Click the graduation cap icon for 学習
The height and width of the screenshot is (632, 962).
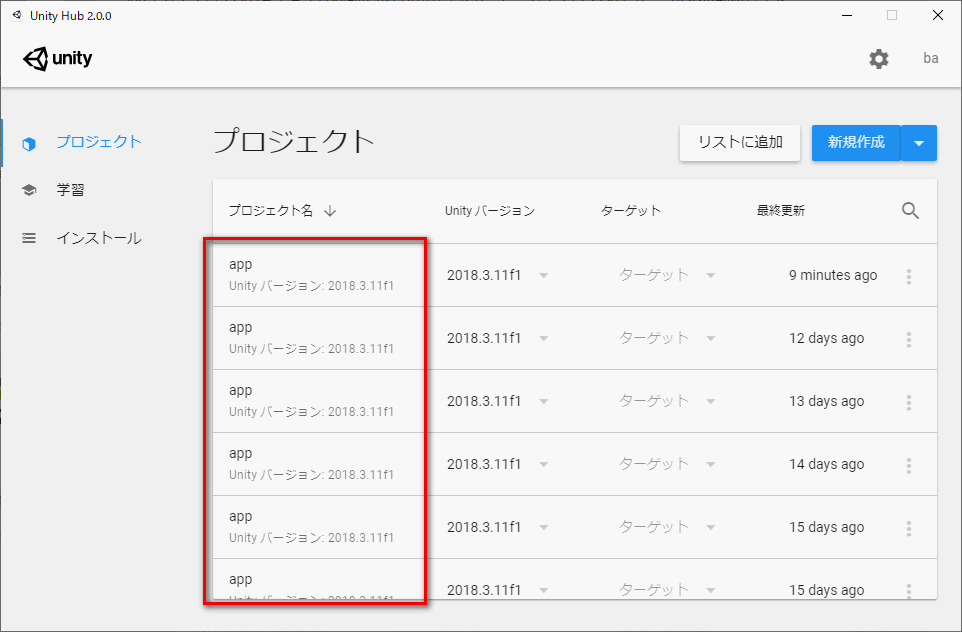coord(29,190)
